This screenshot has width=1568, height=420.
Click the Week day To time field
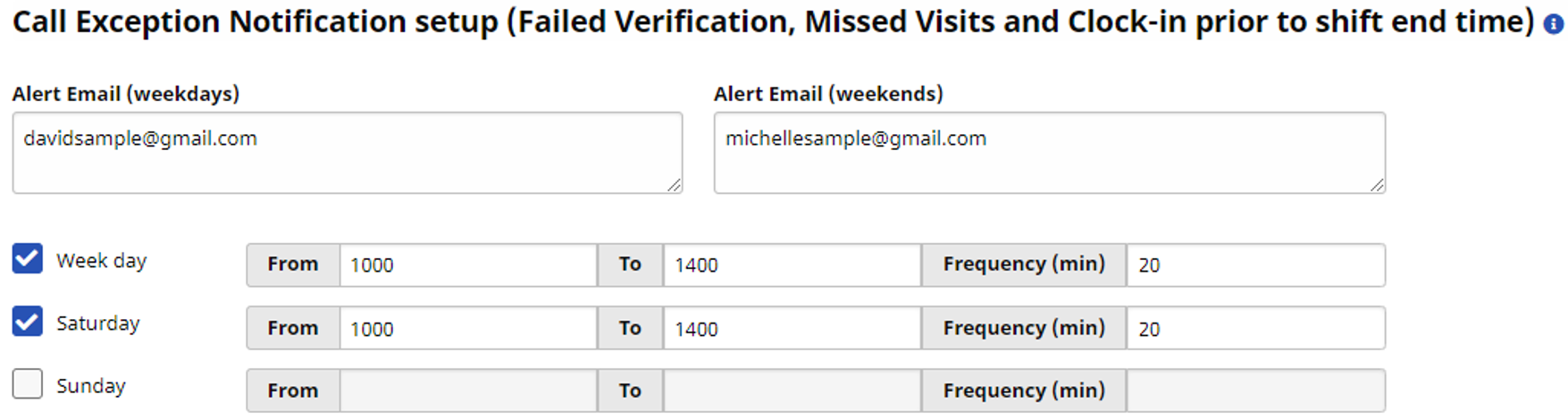click(x=791, y=265)
